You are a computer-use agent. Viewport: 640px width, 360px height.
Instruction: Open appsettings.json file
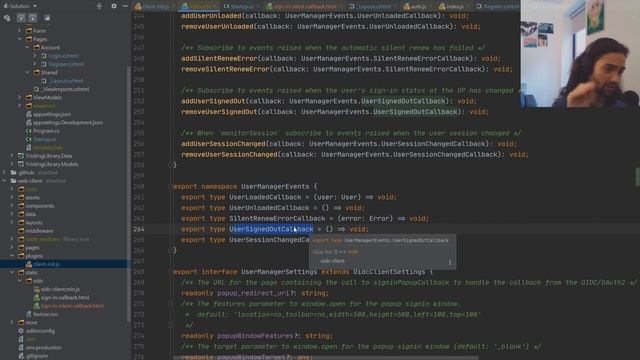click(x=52, y=114)
